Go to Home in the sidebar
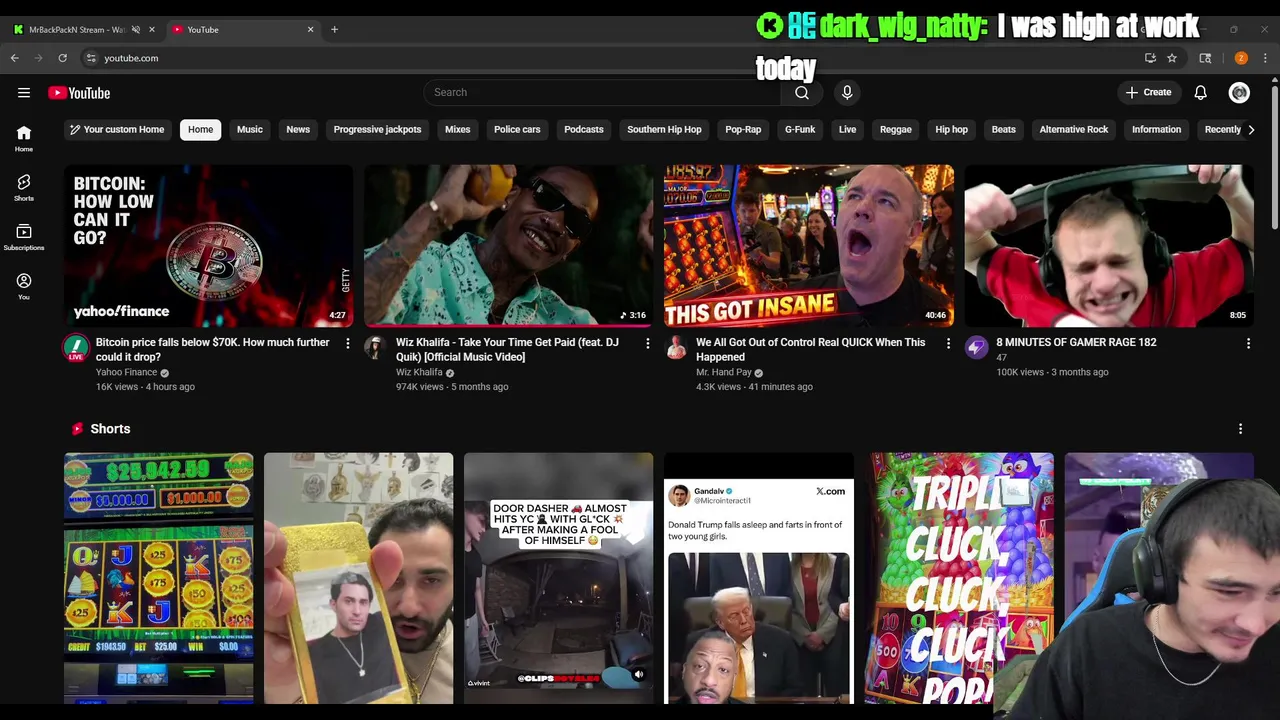Image resolution: width=1280 pixels, height=720 pixels. (x=24, y=138)
